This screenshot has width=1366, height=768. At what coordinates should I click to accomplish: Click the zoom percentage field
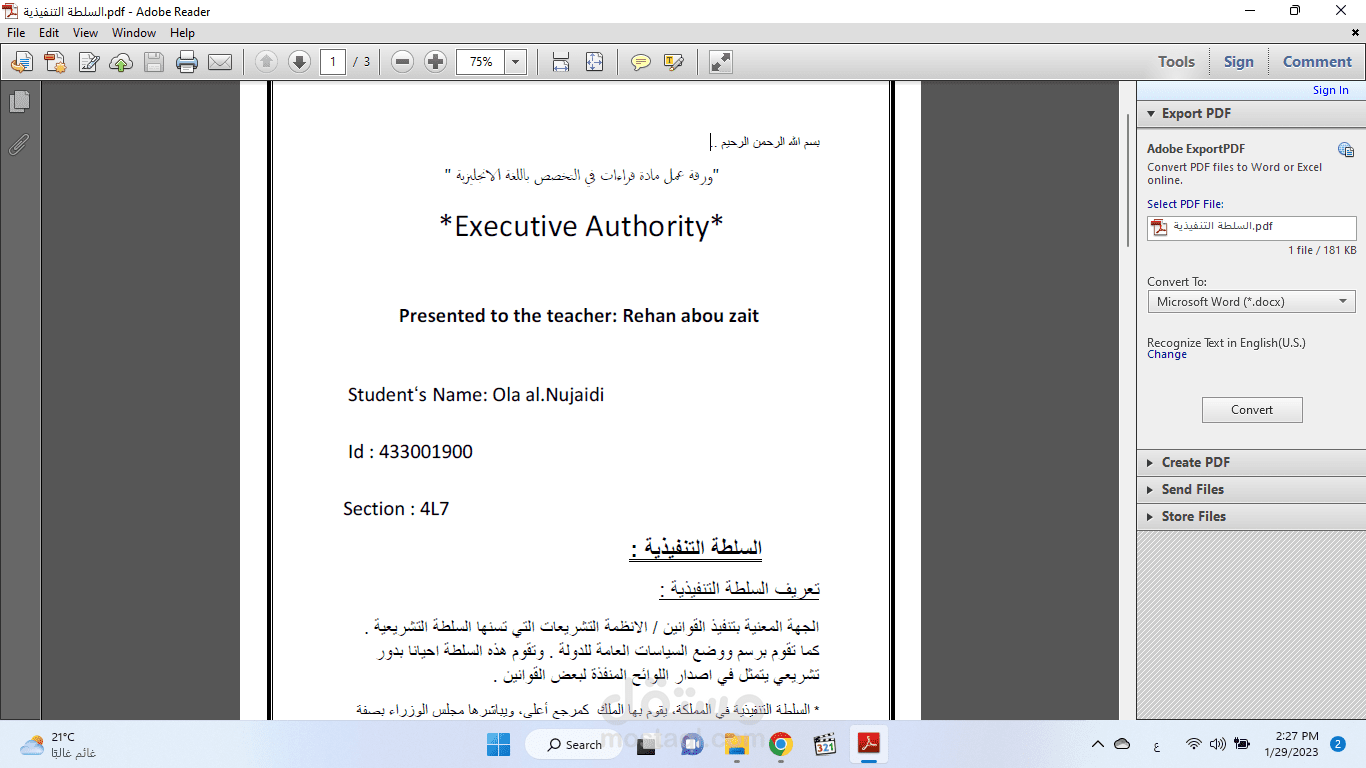(x=481, y=62)
